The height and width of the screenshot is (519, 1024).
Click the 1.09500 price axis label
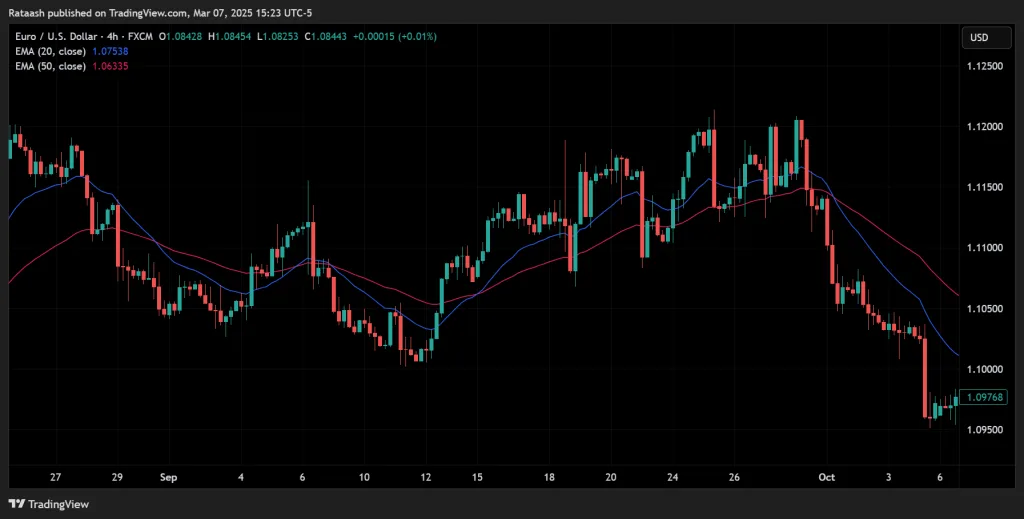986,430
